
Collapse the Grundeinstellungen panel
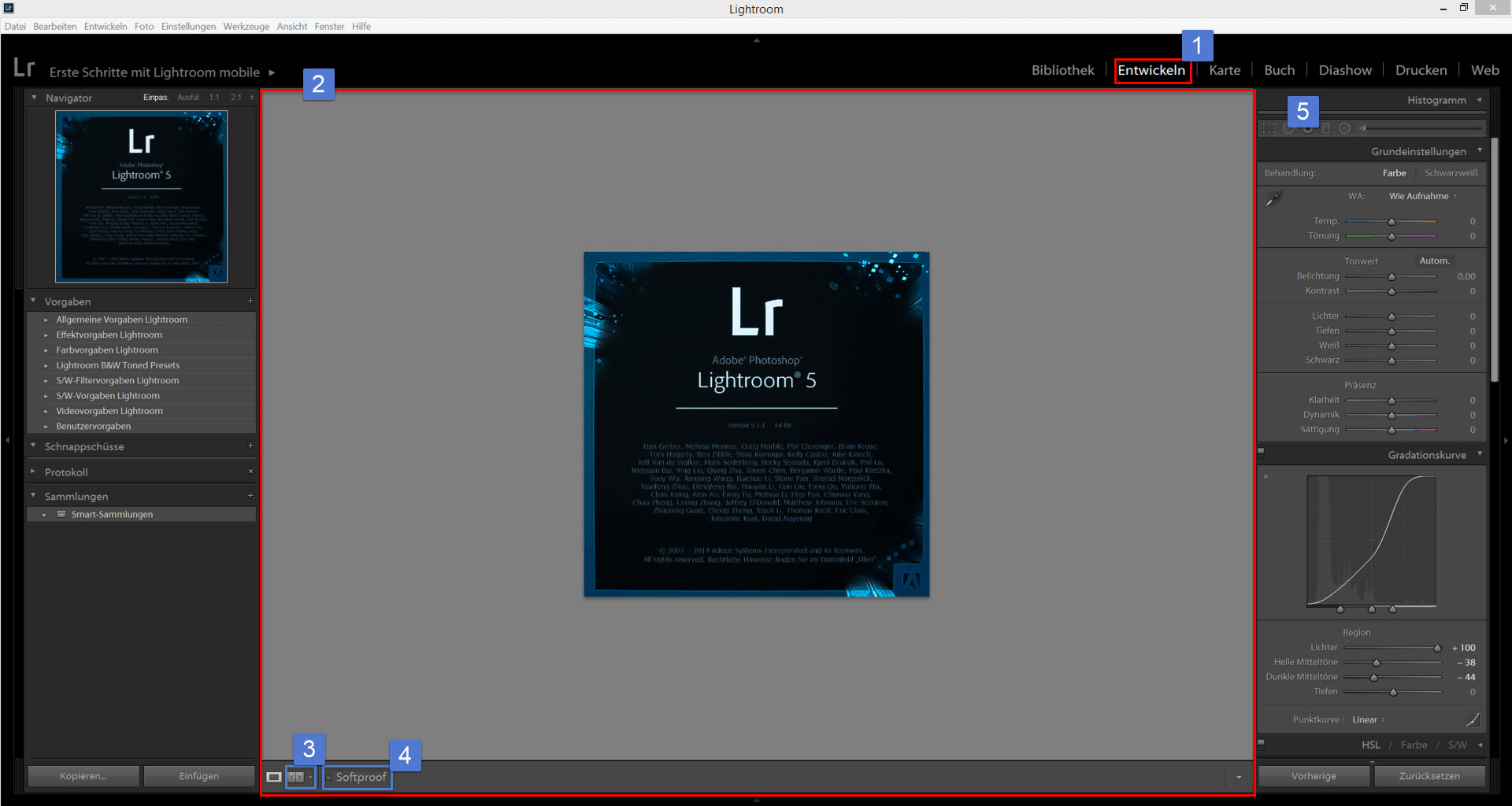pyautogui.click(x=1480, y=150)
